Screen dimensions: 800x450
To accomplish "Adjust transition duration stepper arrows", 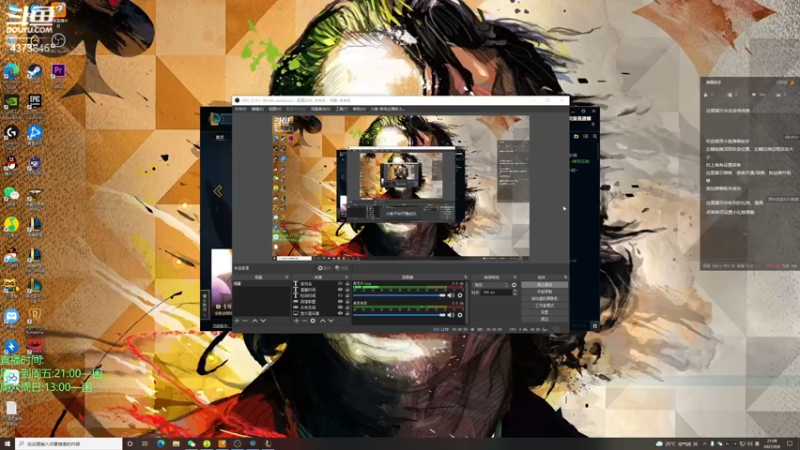I will click(x=514, y=292).
